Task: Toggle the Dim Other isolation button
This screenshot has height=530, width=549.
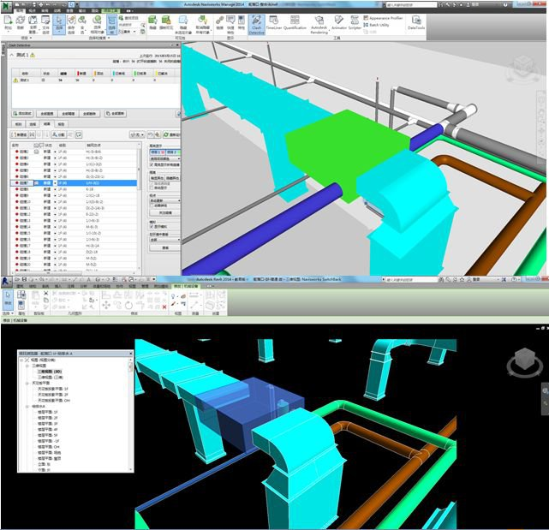Action: point(157,178)
